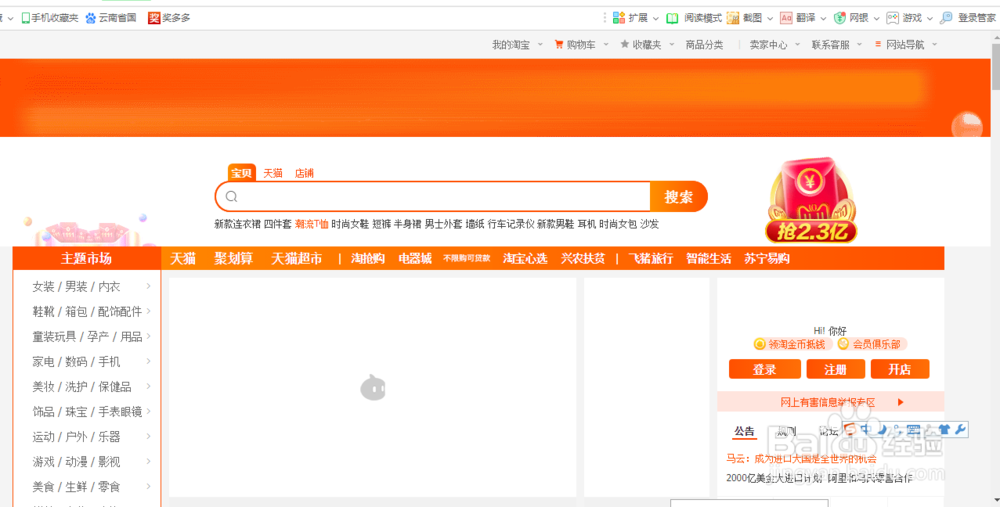Select the 天猫 search tab
This screenshot has width=1000, height=507.
point(273,173)
